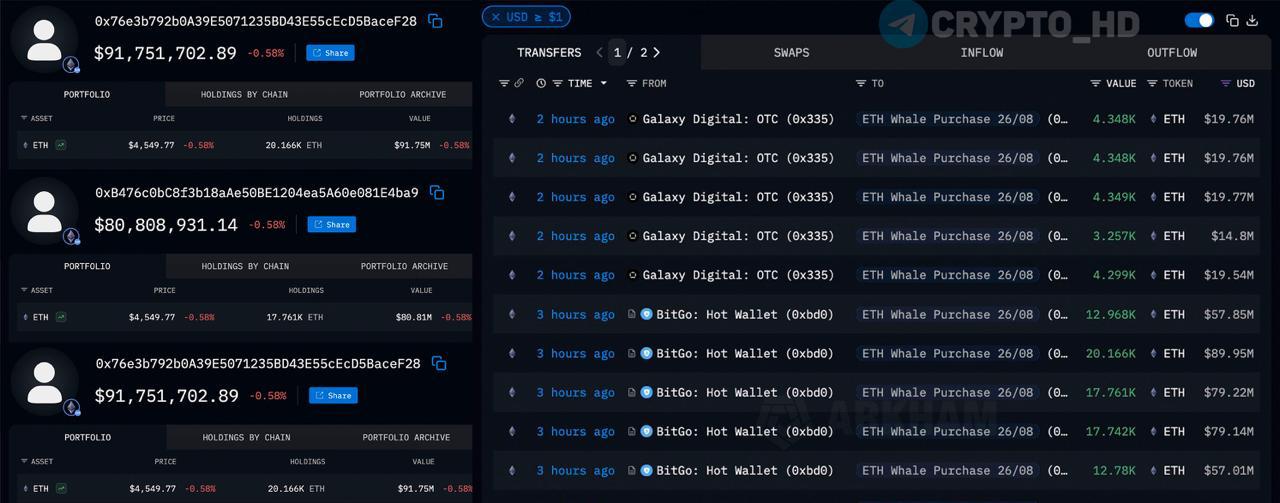Screen dimensions: 1280x503
Task: Click the document icon on the $79.14M row
Action: point(632,431)
